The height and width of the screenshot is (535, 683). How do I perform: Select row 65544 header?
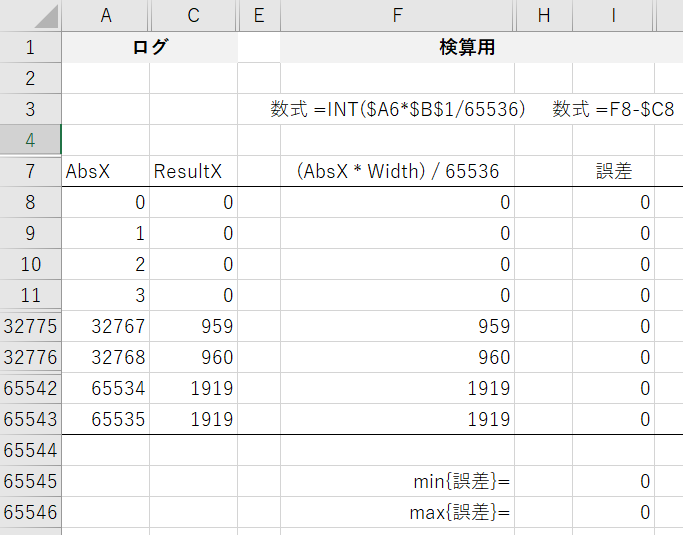pyautogui.click(x=30, y=450)
